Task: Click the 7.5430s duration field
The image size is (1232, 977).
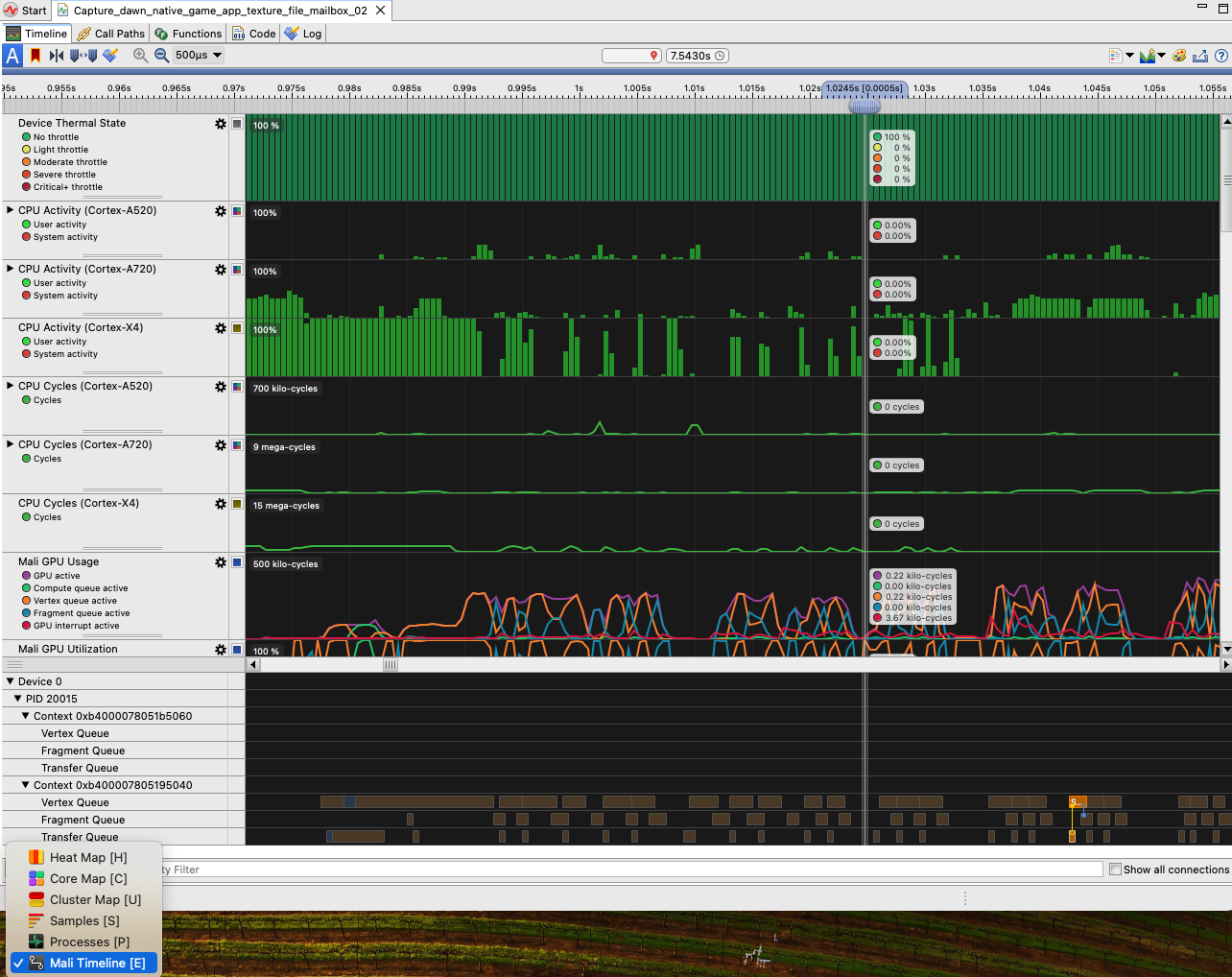Action: coord(698,55)
